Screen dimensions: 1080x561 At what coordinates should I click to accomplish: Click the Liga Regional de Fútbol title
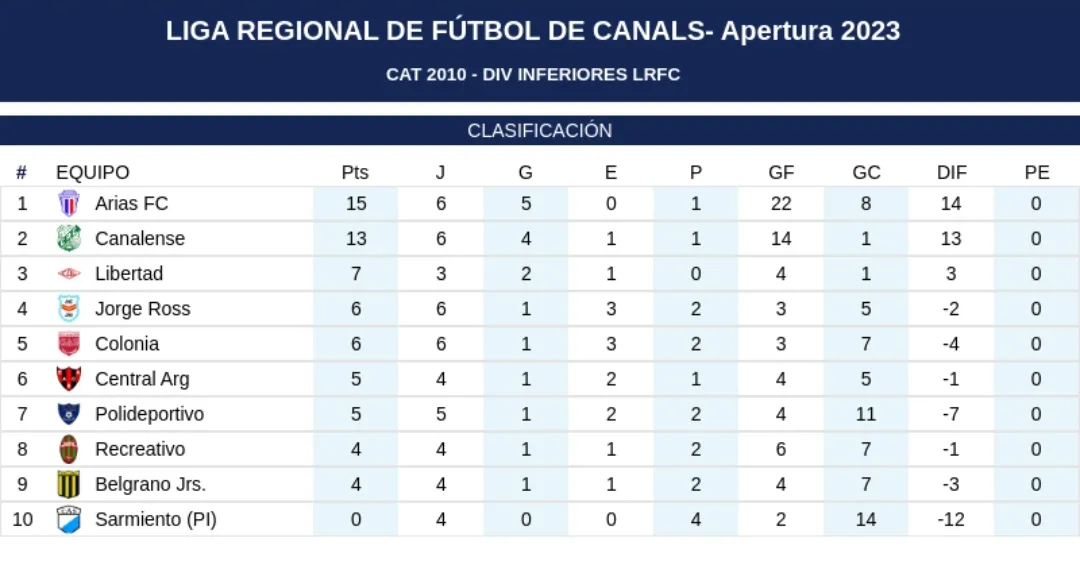coord(533,31)
